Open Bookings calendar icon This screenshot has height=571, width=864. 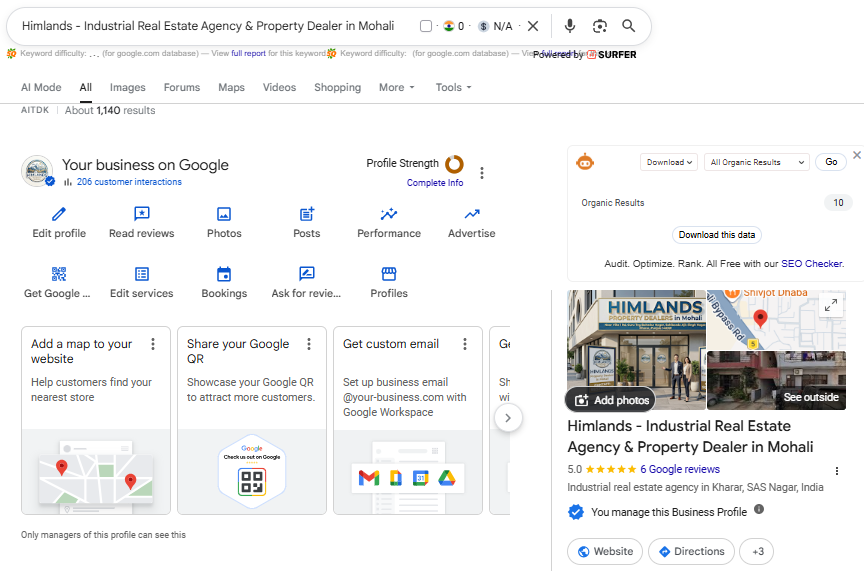point(224,274)
